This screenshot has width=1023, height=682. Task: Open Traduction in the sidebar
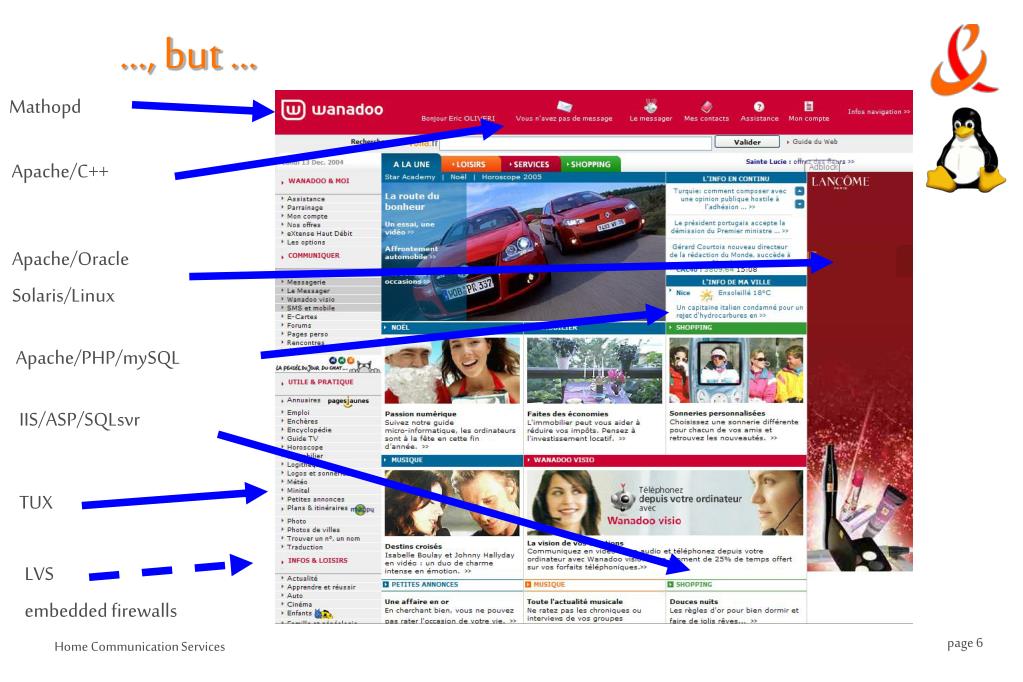coord(305,547)
